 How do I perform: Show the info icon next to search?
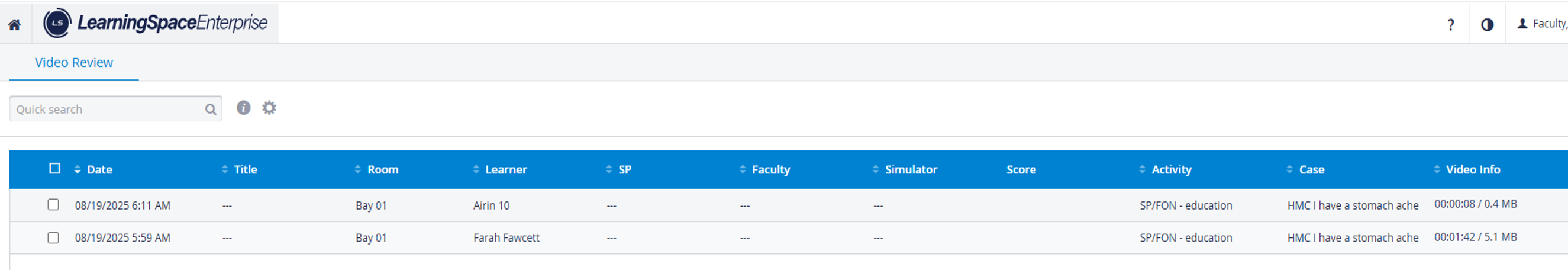coord(243,108)
